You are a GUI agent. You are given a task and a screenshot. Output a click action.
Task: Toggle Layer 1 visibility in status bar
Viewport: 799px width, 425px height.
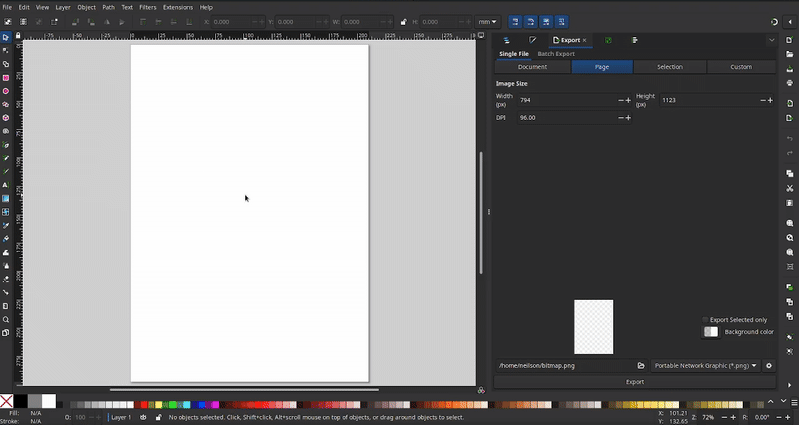pyautogui.click(x=143, y=417)
